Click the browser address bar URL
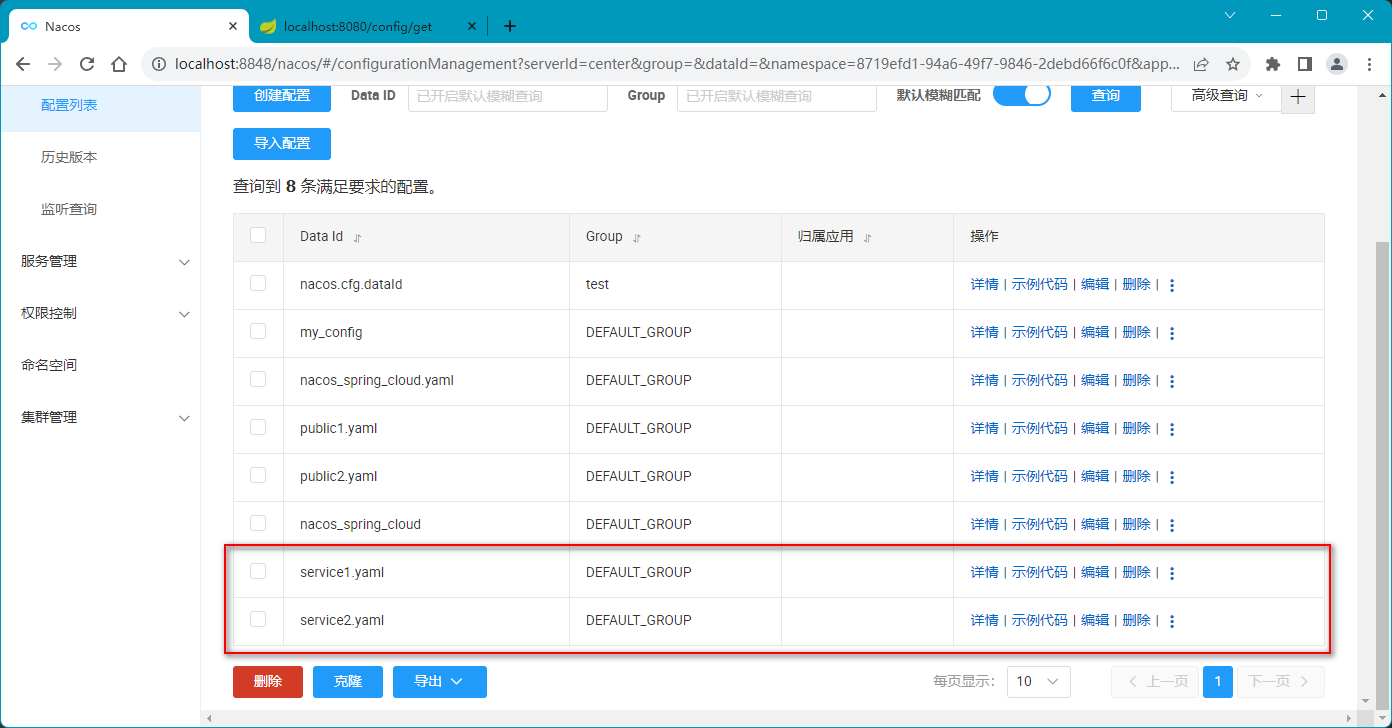Screen dimensions: 1392x728 [x=677, y=64]
